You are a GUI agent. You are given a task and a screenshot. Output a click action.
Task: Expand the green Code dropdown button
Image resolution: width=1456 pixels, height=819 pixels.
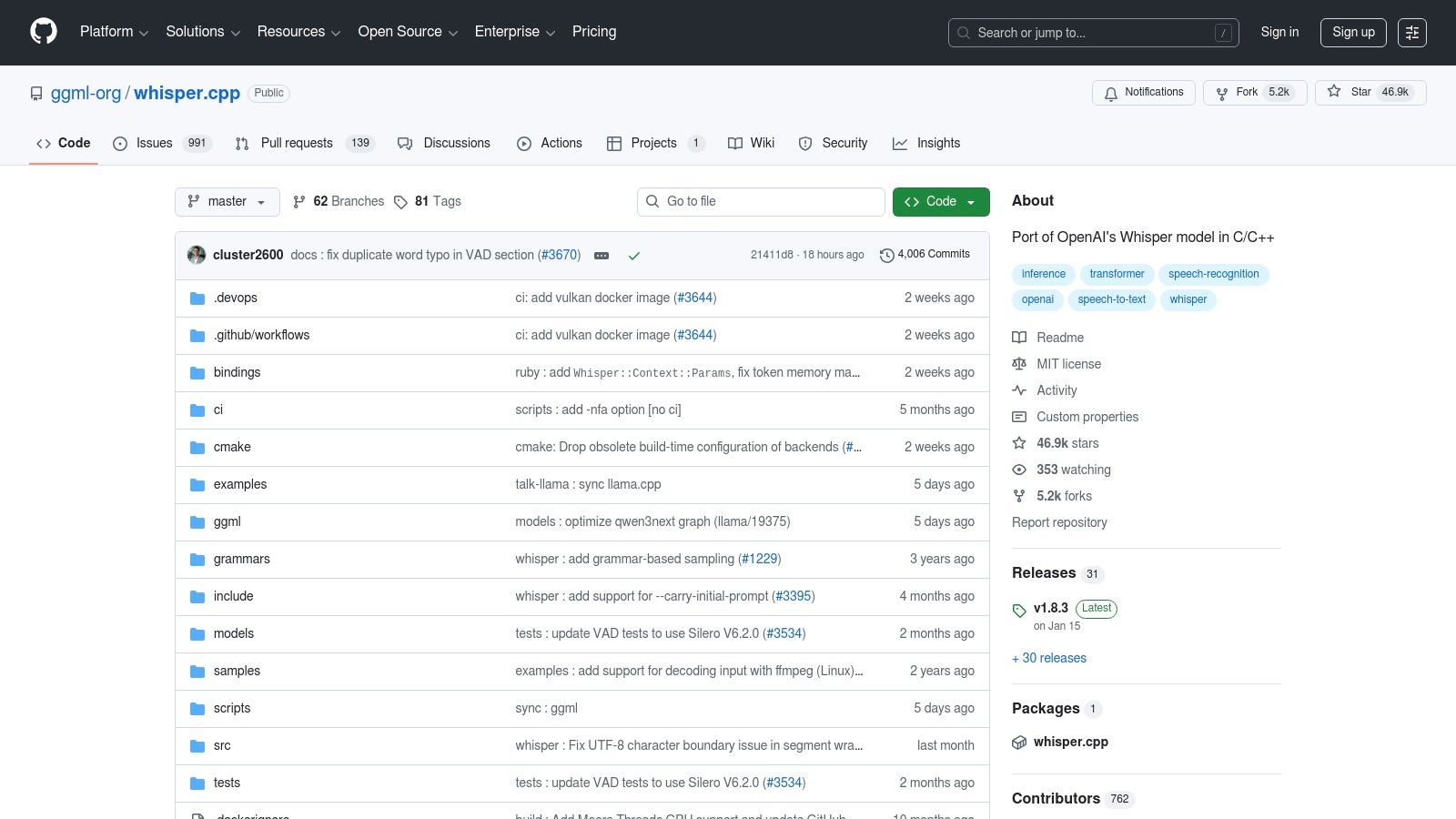point(940,202)
